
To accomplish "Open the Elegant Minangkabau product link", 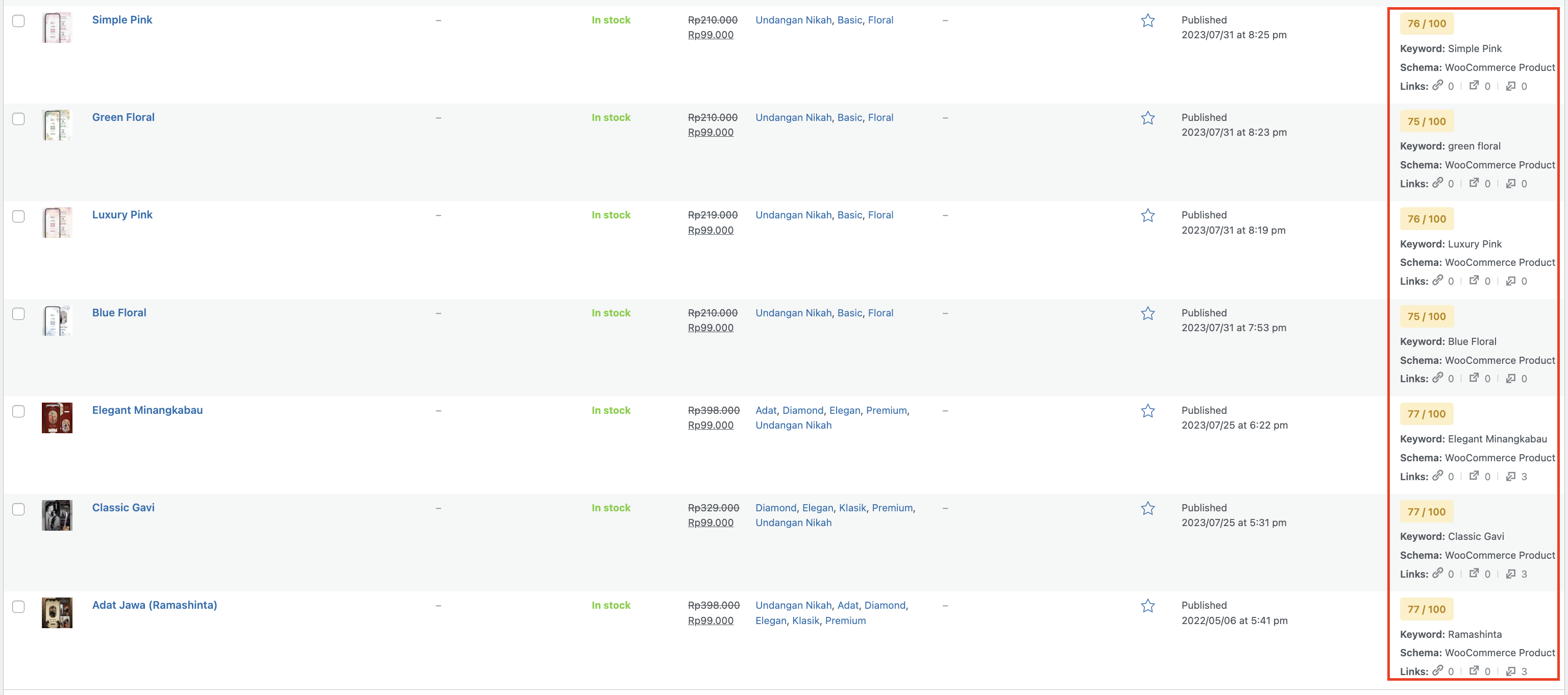I will click(148, 410).
